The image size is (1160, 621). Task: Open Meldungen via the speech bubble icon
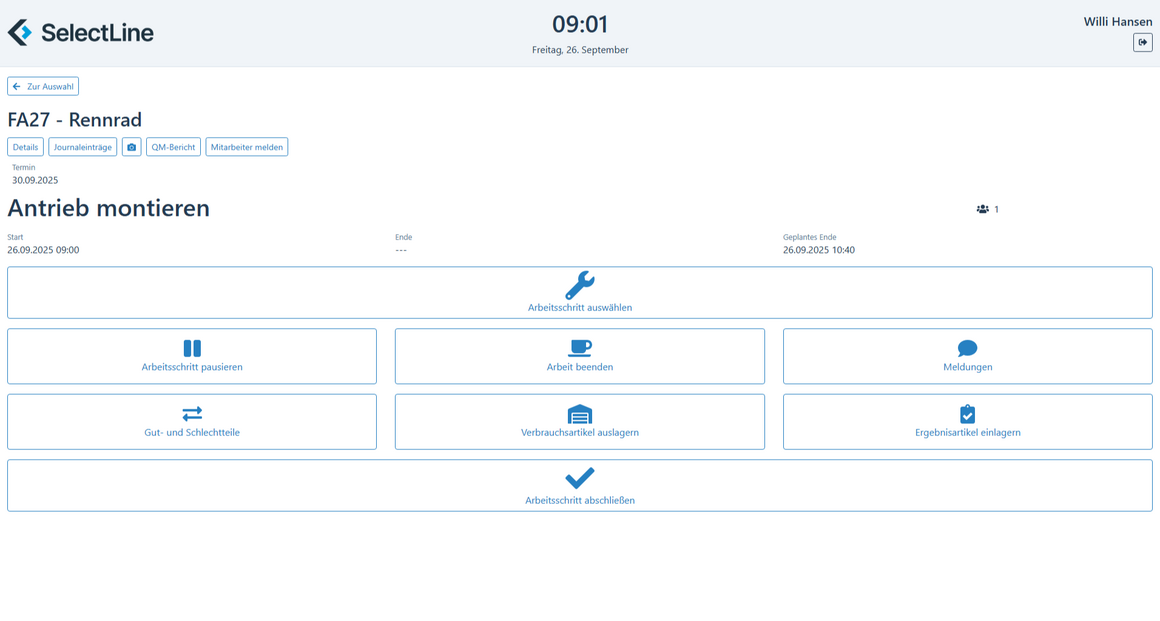[967, 348]
